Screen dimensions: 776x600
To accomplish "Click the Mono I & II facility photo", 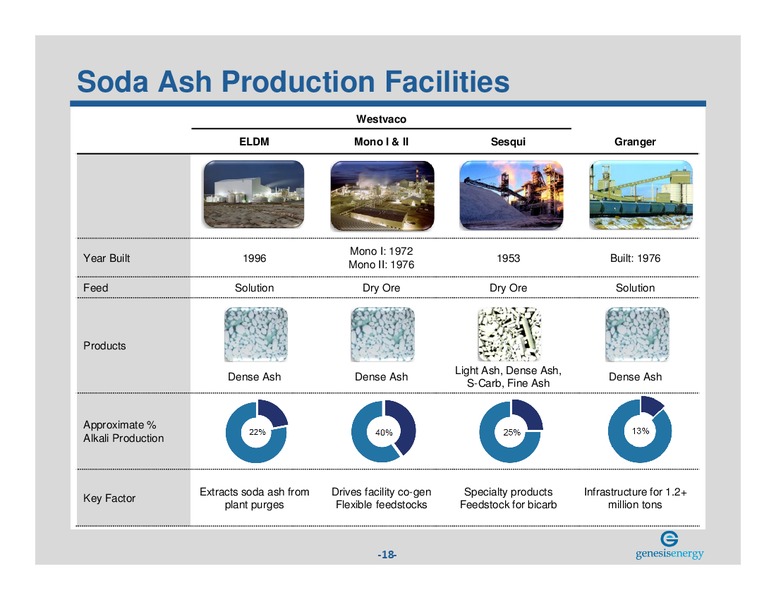I will click(x=382, y=195).
